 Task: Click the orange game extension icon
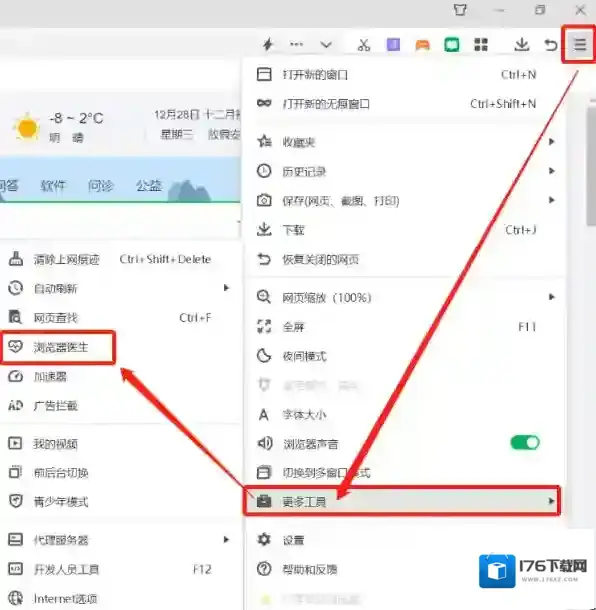422,45
